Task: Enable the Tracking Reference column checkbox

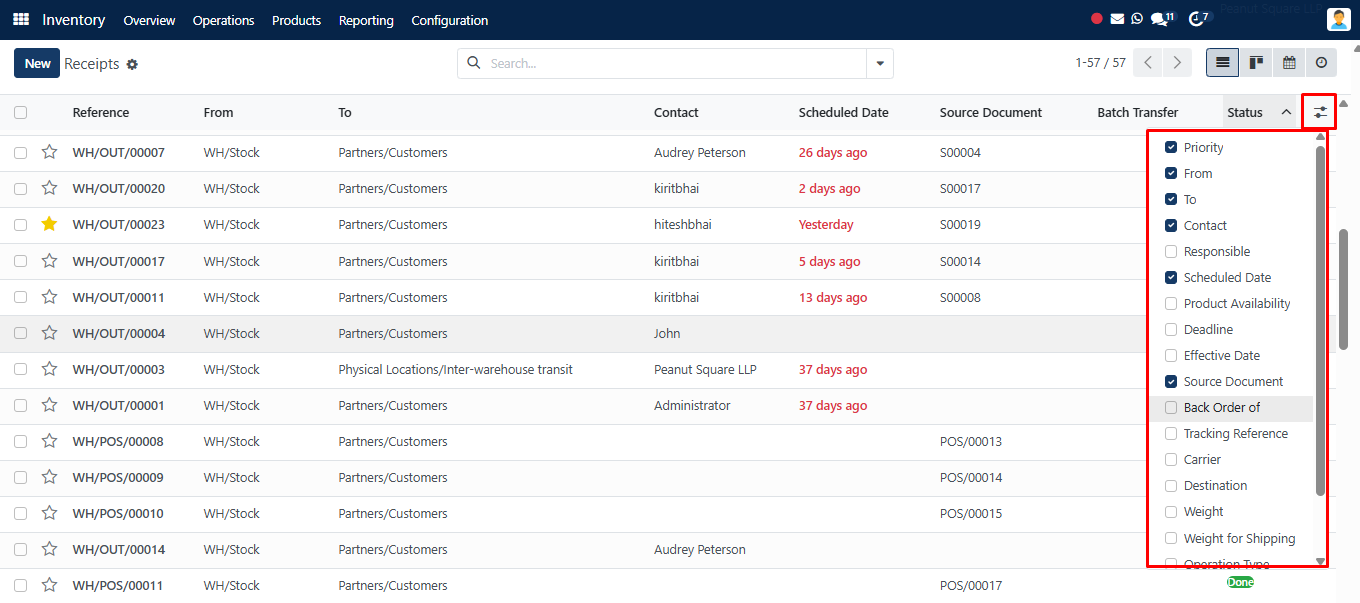Action: (x=1171, y=434)
